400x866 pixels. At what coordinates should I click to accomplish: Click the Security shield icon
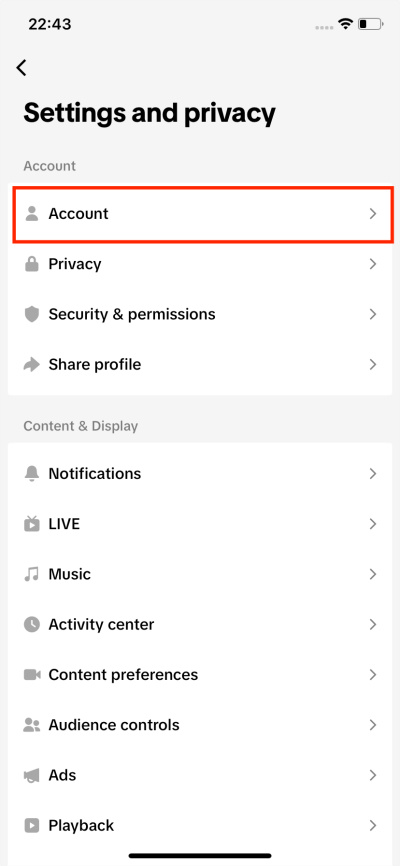coord(32,314)
